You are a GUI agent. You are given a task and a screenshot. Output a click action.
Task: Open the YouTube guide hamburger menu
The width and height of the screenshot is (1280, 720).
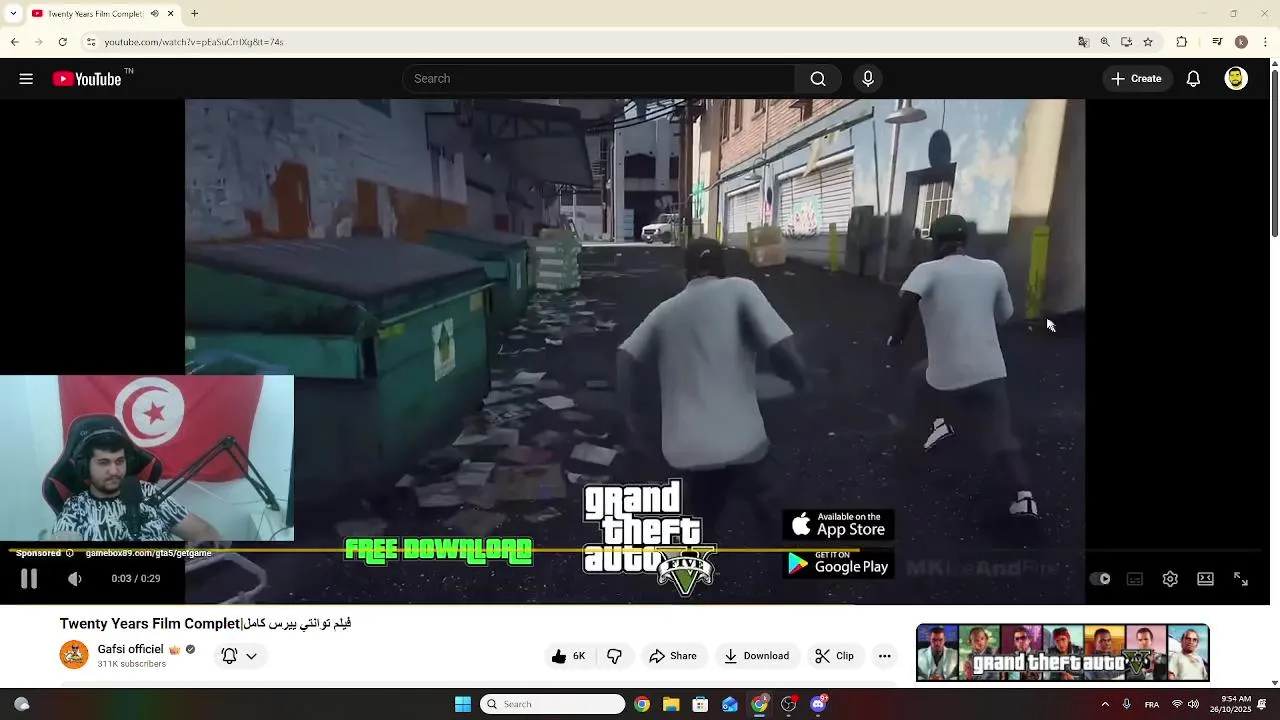(x=26, y=79)
